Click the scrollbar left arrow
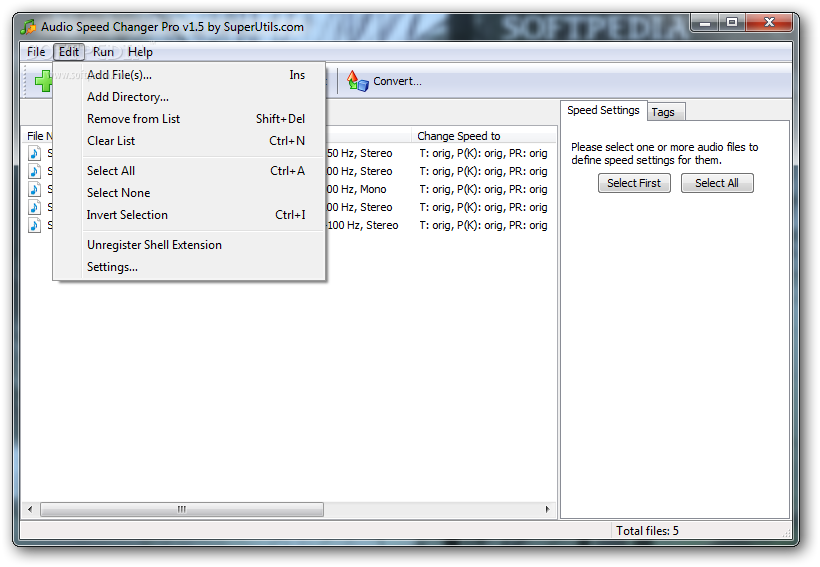Image resolution: width=820 pixels, height=567 pixels. tap(30, 509)
